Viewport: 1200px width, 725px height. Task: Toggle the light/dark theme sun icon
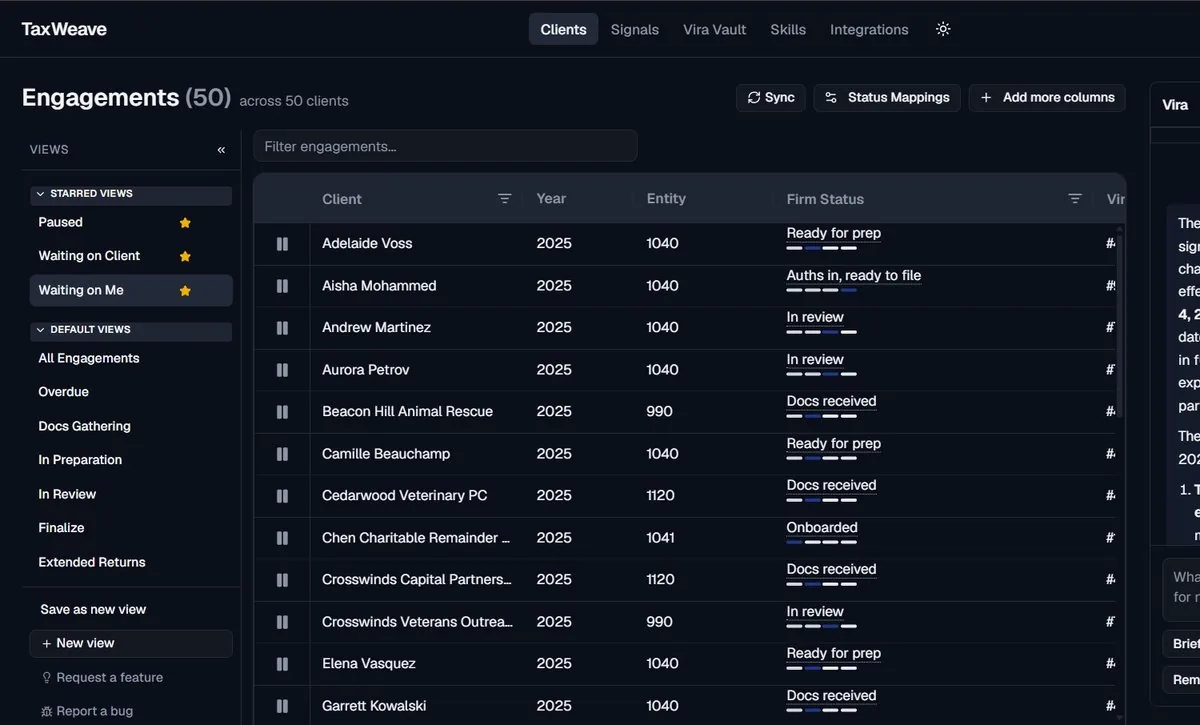pos(943,29)
